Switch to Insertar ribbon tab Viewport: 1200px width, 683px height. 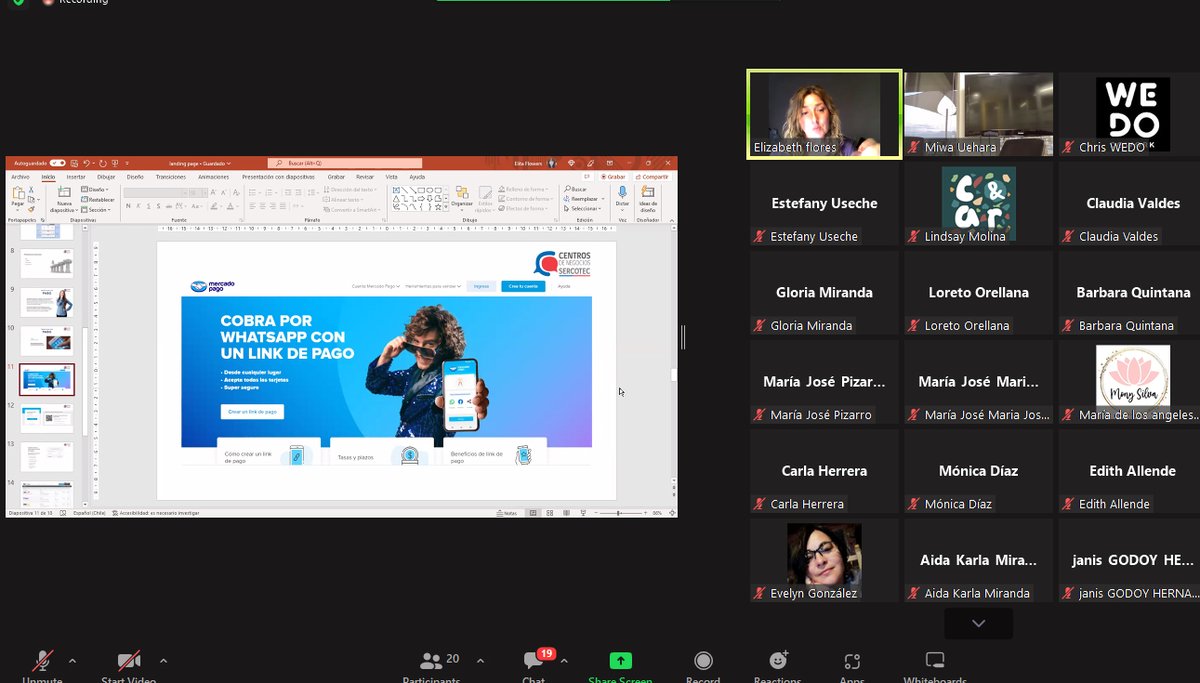(76, 177)
